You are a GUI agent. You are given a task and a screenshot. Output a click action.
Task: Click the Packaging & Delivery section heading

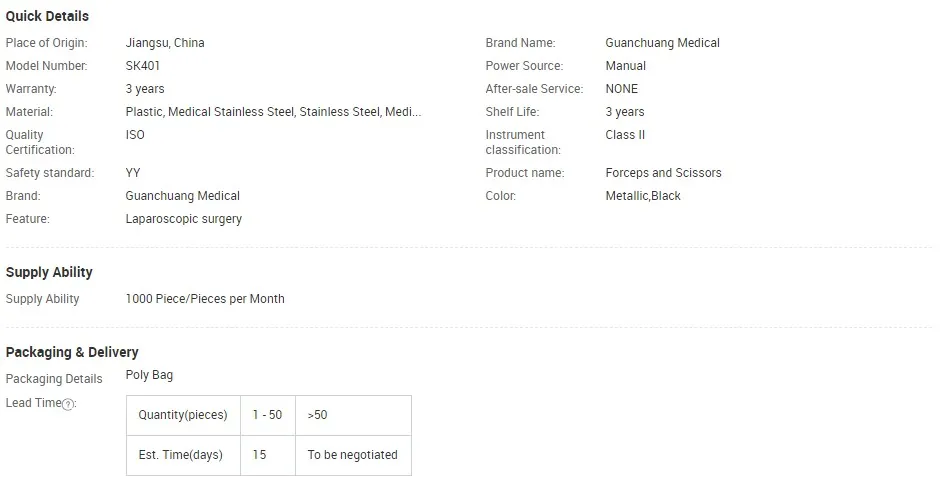pyautogui.click(x=72, y=352)
